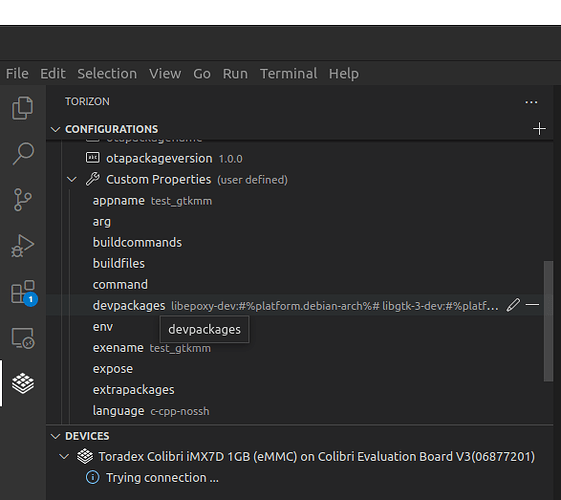Image resolution: width=561 pixels, height=500 pixels.
Task: Open the Search view
Action: click(23, 153)
